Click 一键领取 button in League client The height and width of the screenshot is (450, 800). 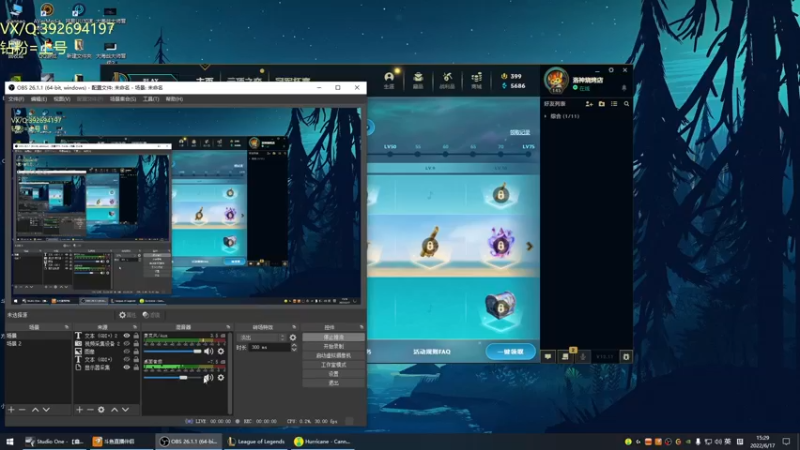[510, 352]
